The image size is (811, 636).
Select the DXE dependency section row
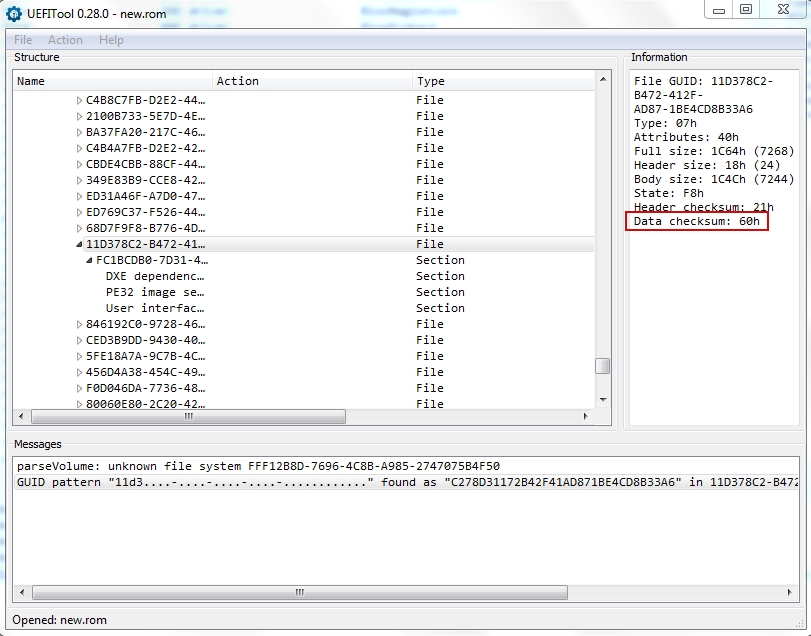(304, 276)
